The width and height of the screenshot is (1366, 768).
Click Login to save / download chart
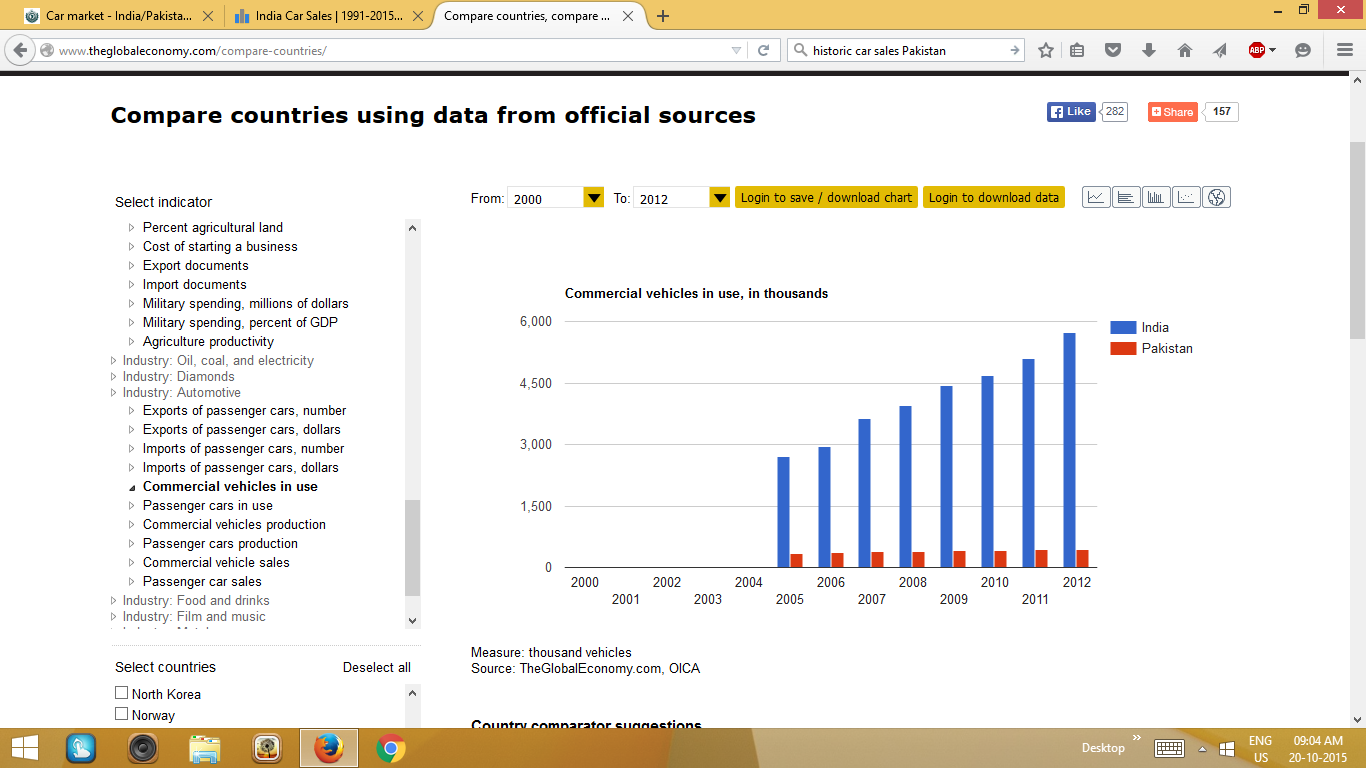point(826,197)
